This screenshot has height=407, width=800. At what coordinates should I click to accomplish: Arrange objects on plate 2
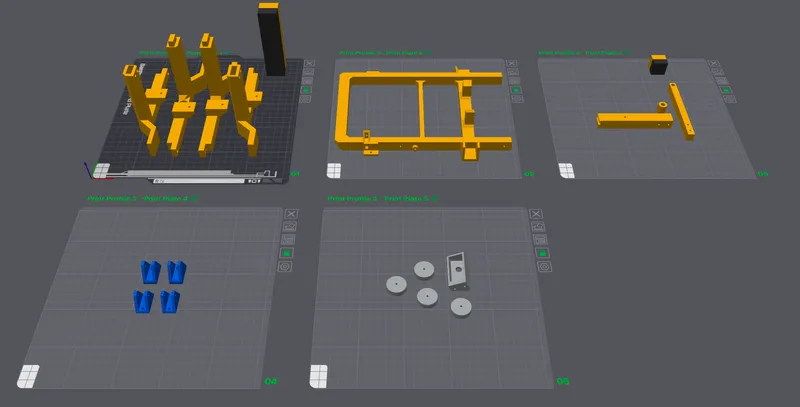514,81
